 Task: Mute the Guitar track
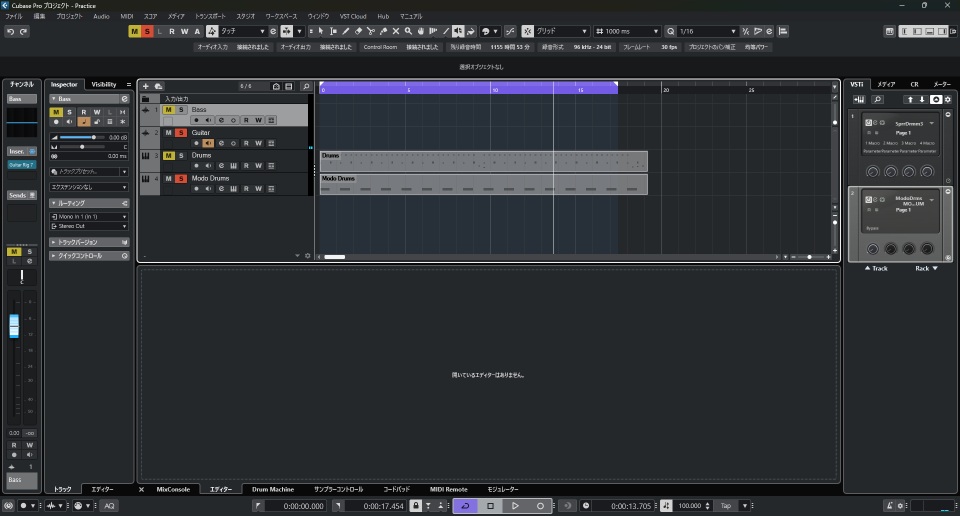point(168,132)
